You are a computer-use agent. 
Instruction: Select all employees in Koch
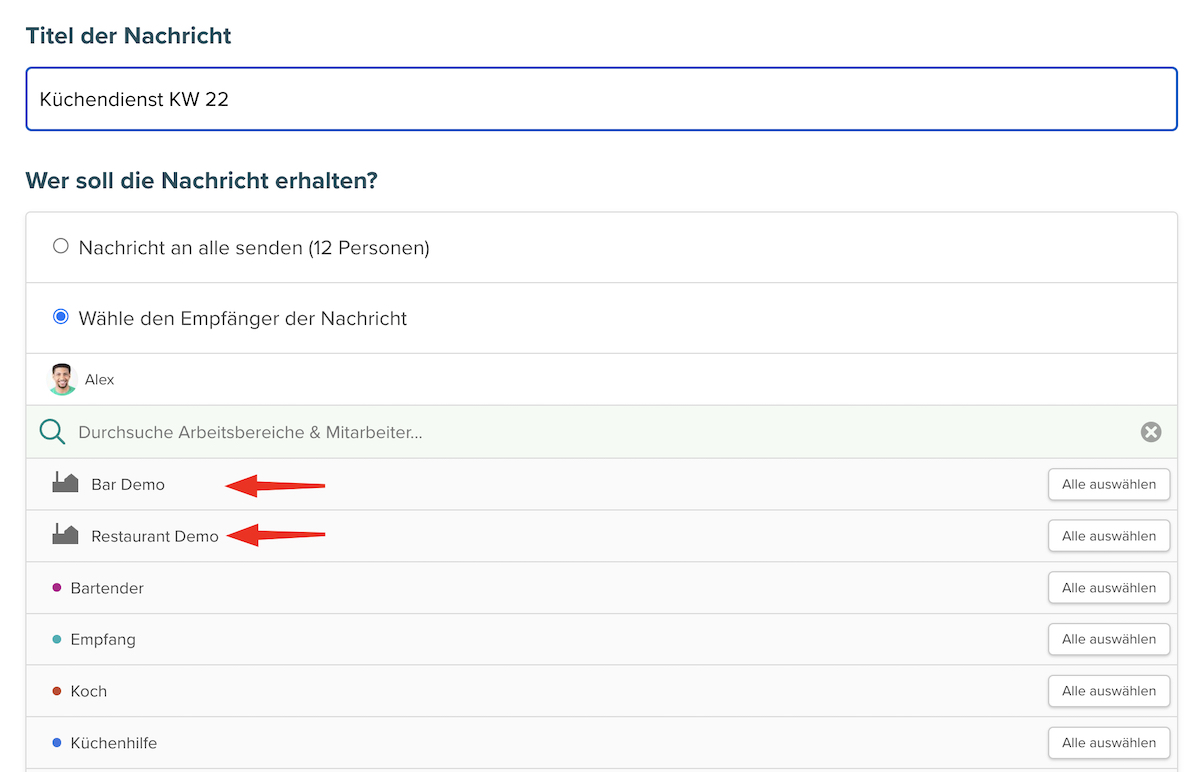pyautogui.click(x=1108, y=691)
